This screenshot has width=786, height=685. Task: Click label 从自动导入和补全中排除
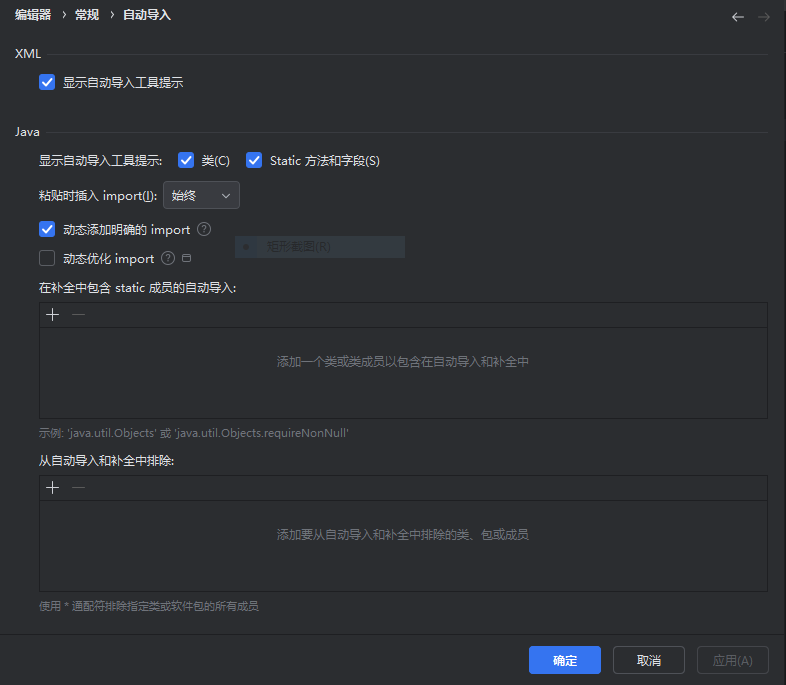click(x=106, y=461)
